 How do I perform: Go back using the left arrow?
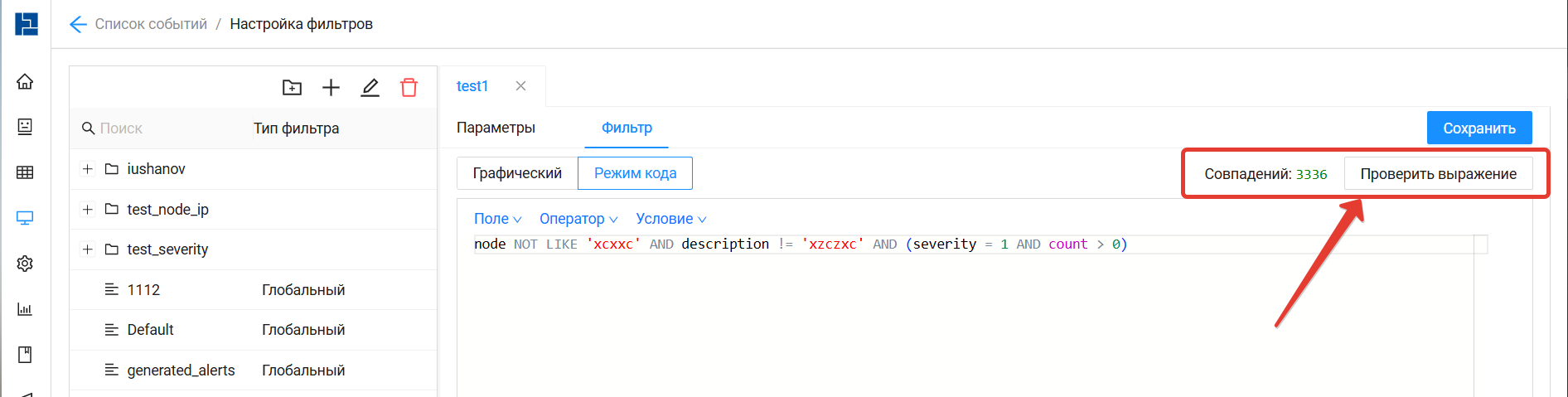coord(78,24)
